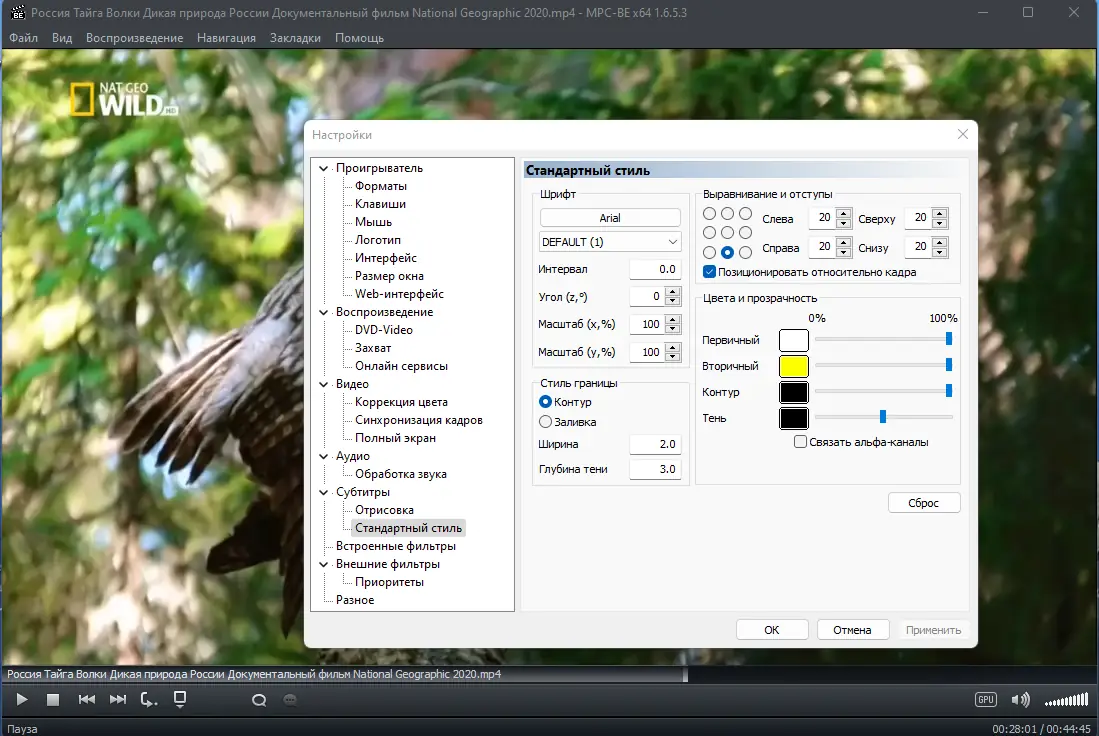Select the bottom-left alignment radio button
1099x736 pixels.
tap(709, 252)
